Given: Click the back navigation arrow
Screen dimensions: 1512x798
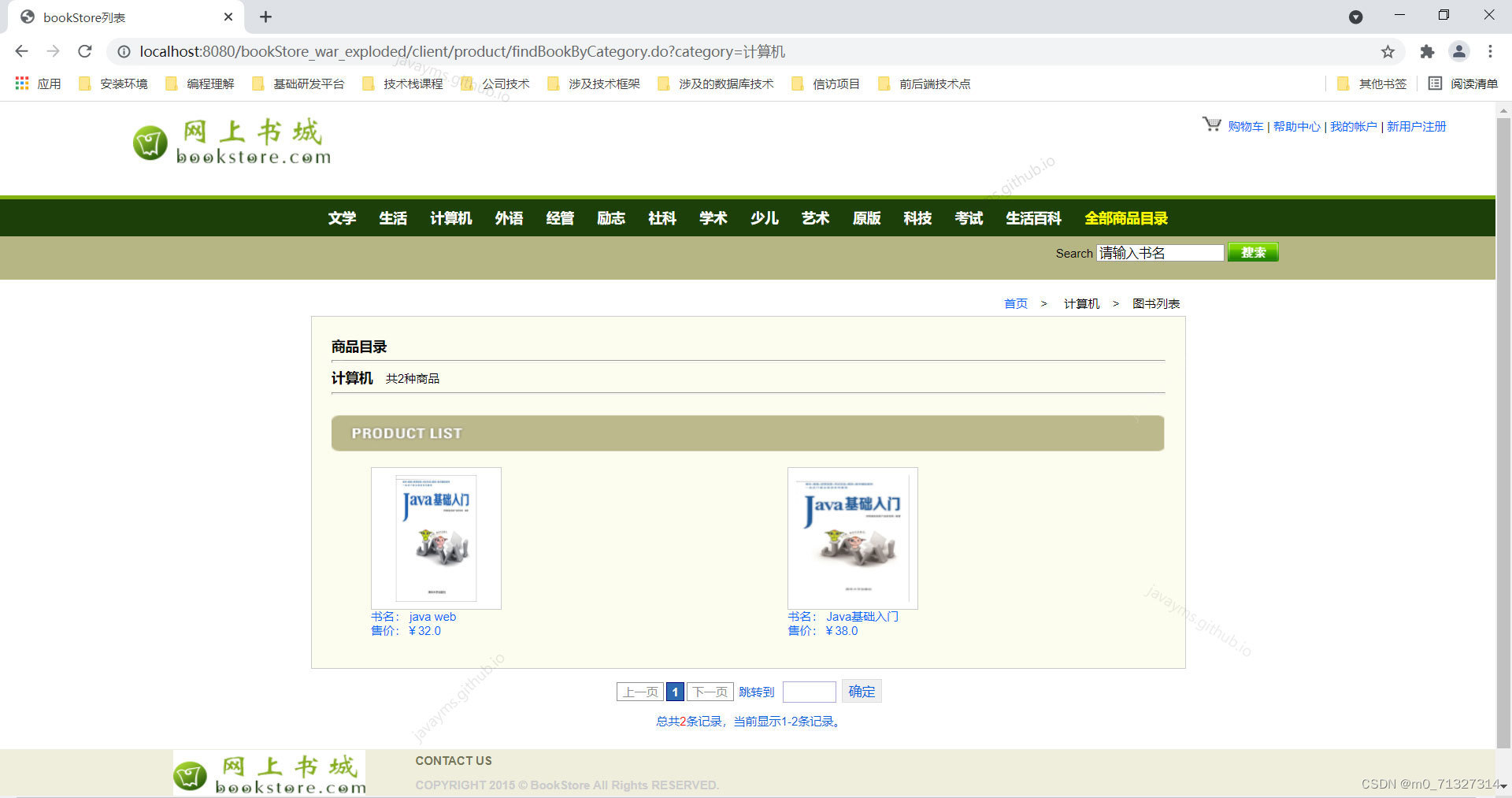Looking at the screenshot, I should tap(21, 51).
